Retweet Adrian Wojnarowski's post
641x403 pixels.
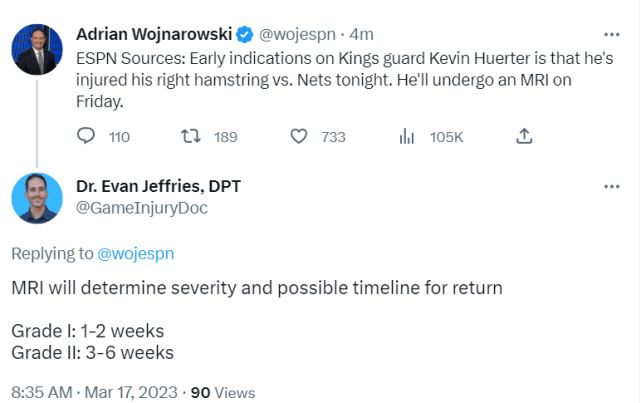(x=189, y=137)
